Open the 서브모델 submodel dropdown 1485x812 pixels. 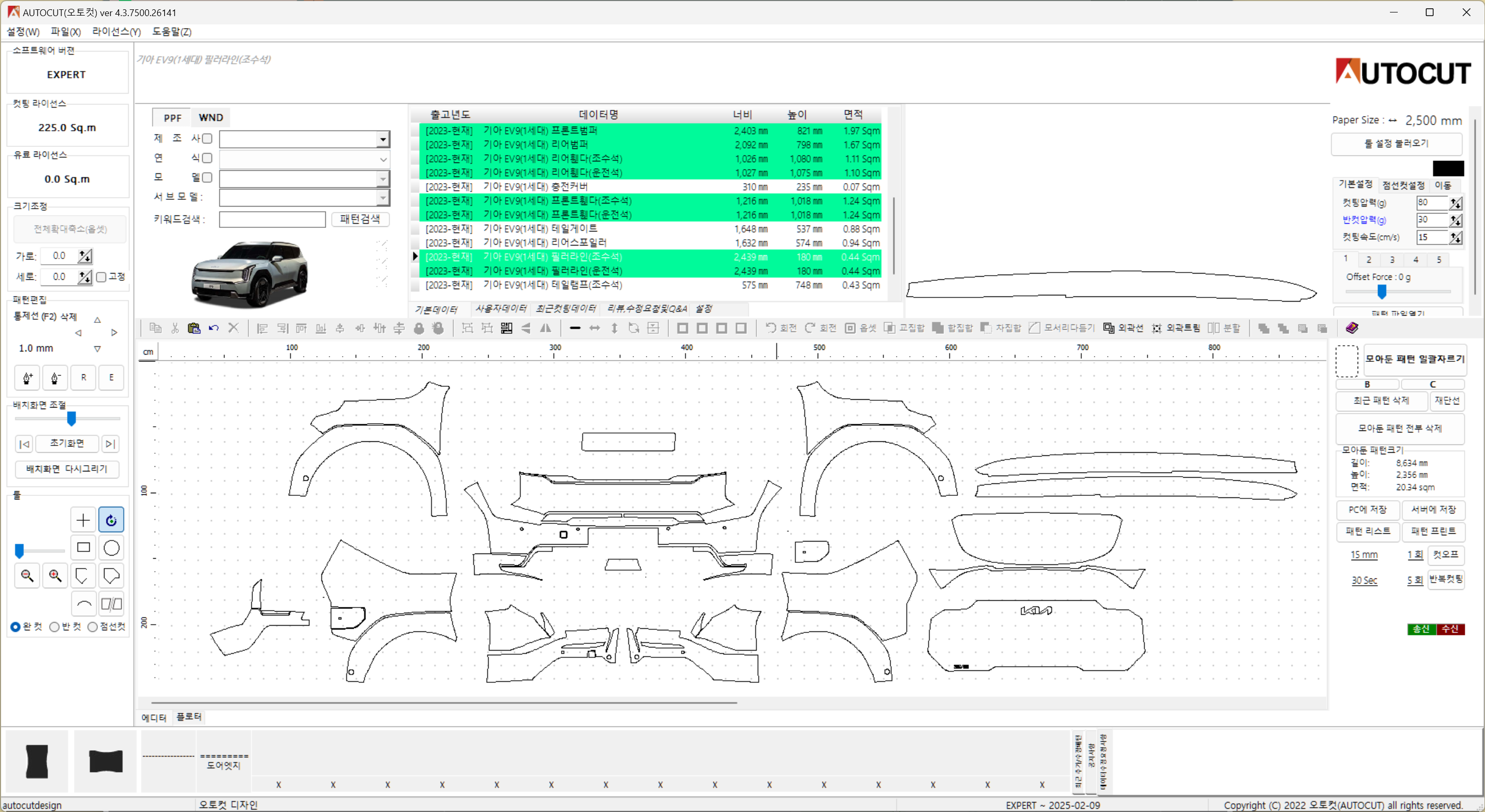point(383,198)
